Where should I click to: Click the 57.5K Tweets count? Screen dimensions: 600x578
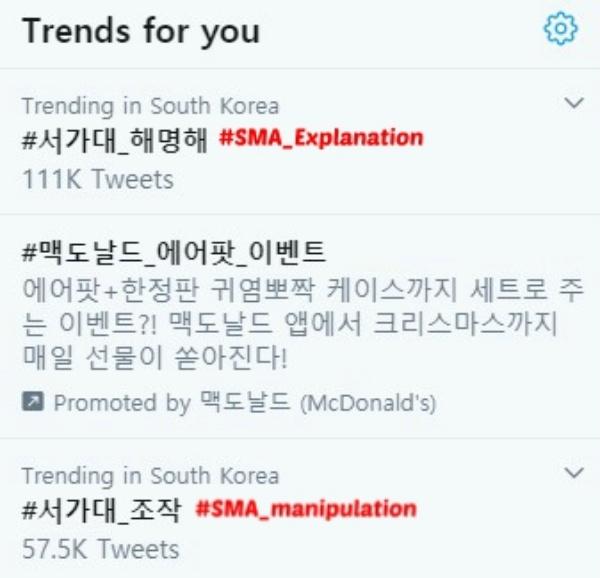click(100, 549)
